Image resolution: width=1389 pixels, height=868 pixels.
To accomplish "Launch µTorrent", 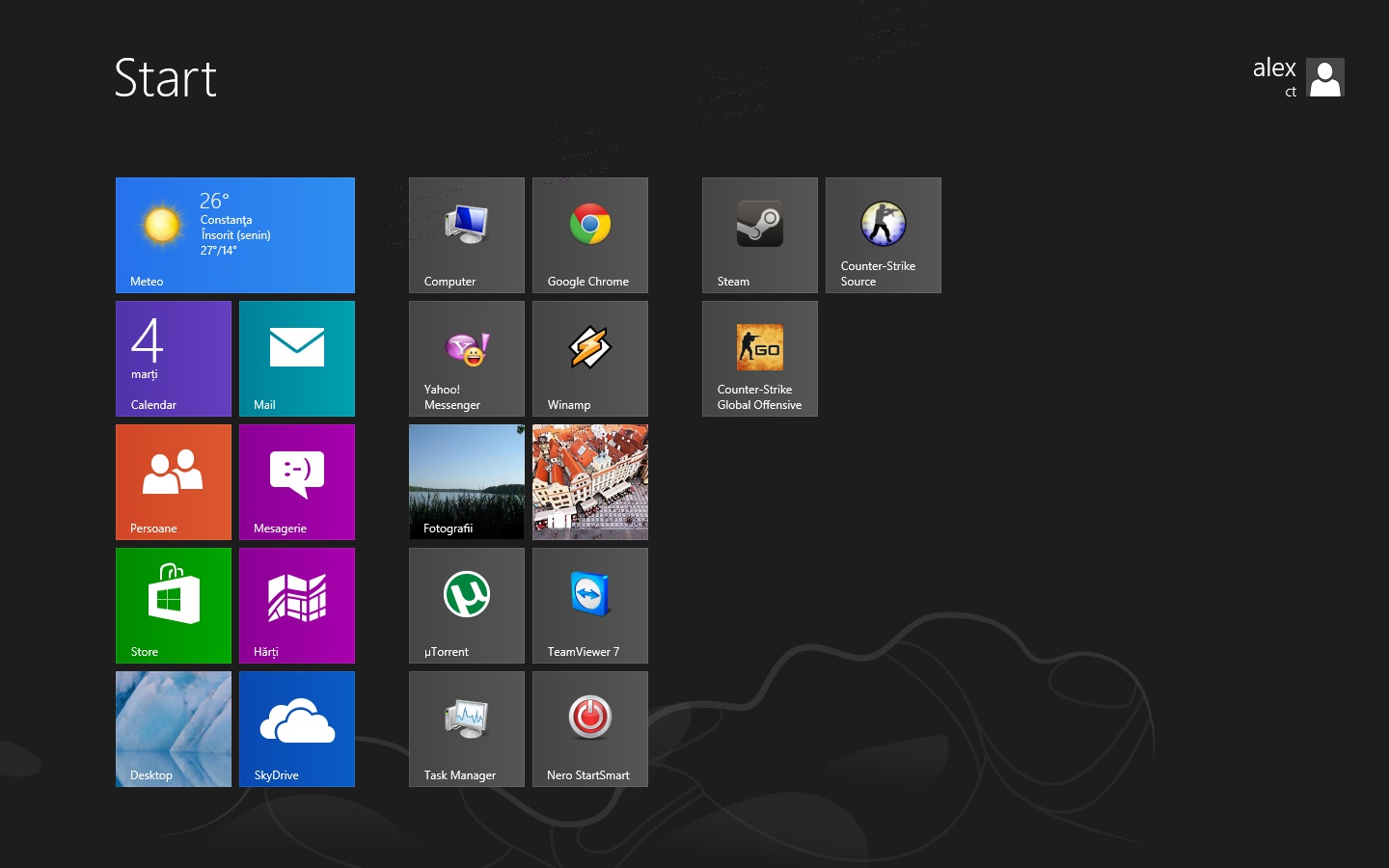I will [467, 606].
